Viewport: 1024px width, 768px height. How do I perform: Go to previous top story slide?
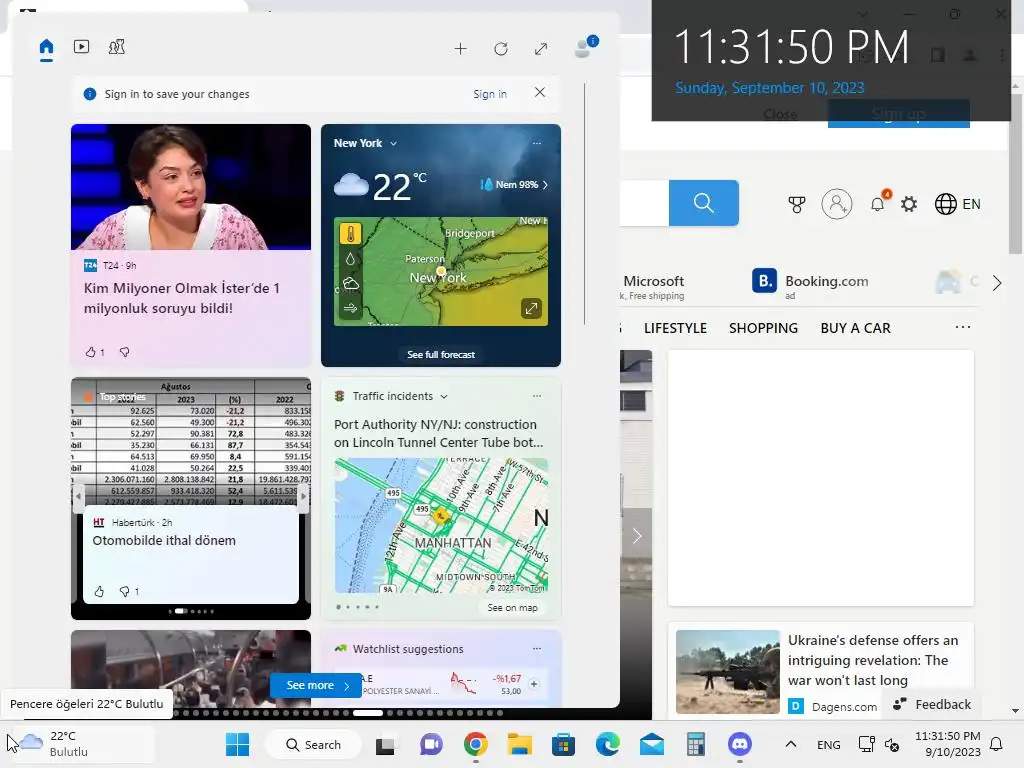point(78,496)
